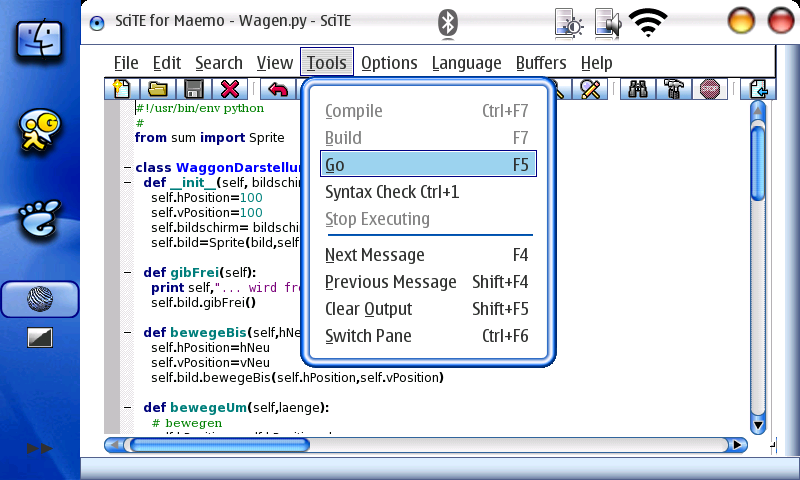Choose Go from the Tools menu

(428, 164)
